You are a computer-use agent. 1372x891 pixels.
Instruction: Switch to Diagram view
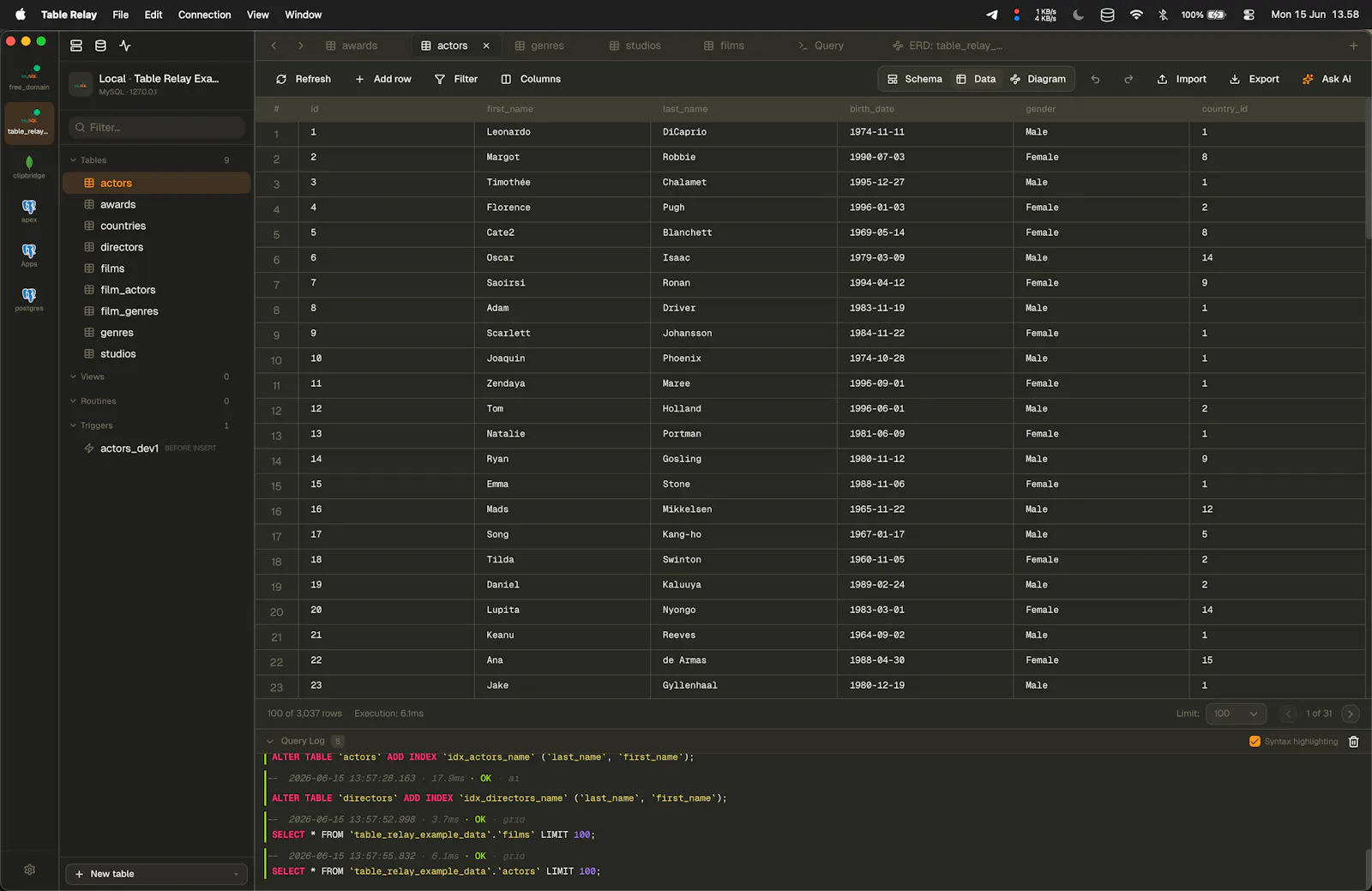click(1038, 79)
